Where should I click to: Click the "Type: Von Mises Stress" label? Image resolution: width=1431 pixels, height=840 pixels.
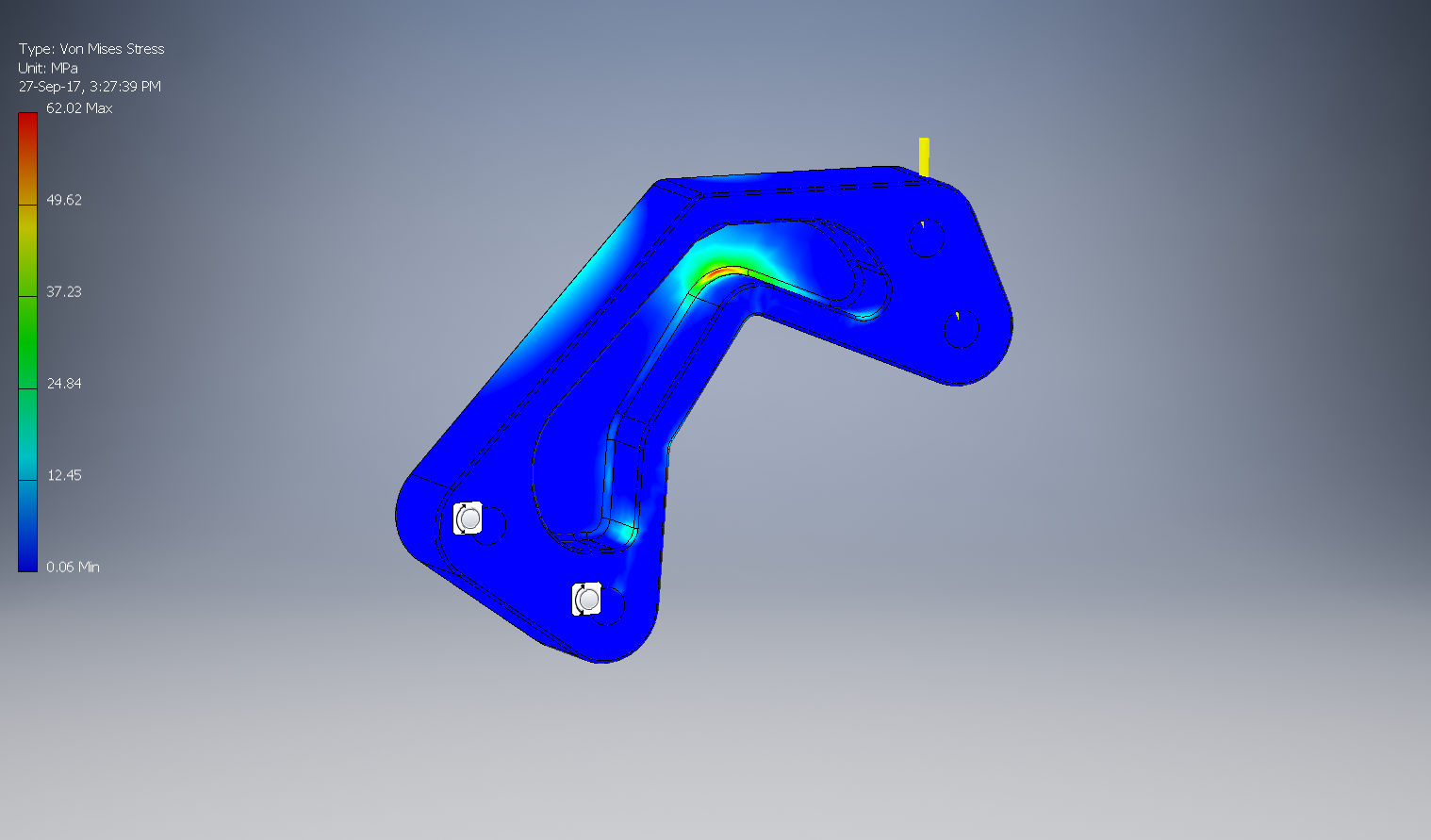pos(91,49)
